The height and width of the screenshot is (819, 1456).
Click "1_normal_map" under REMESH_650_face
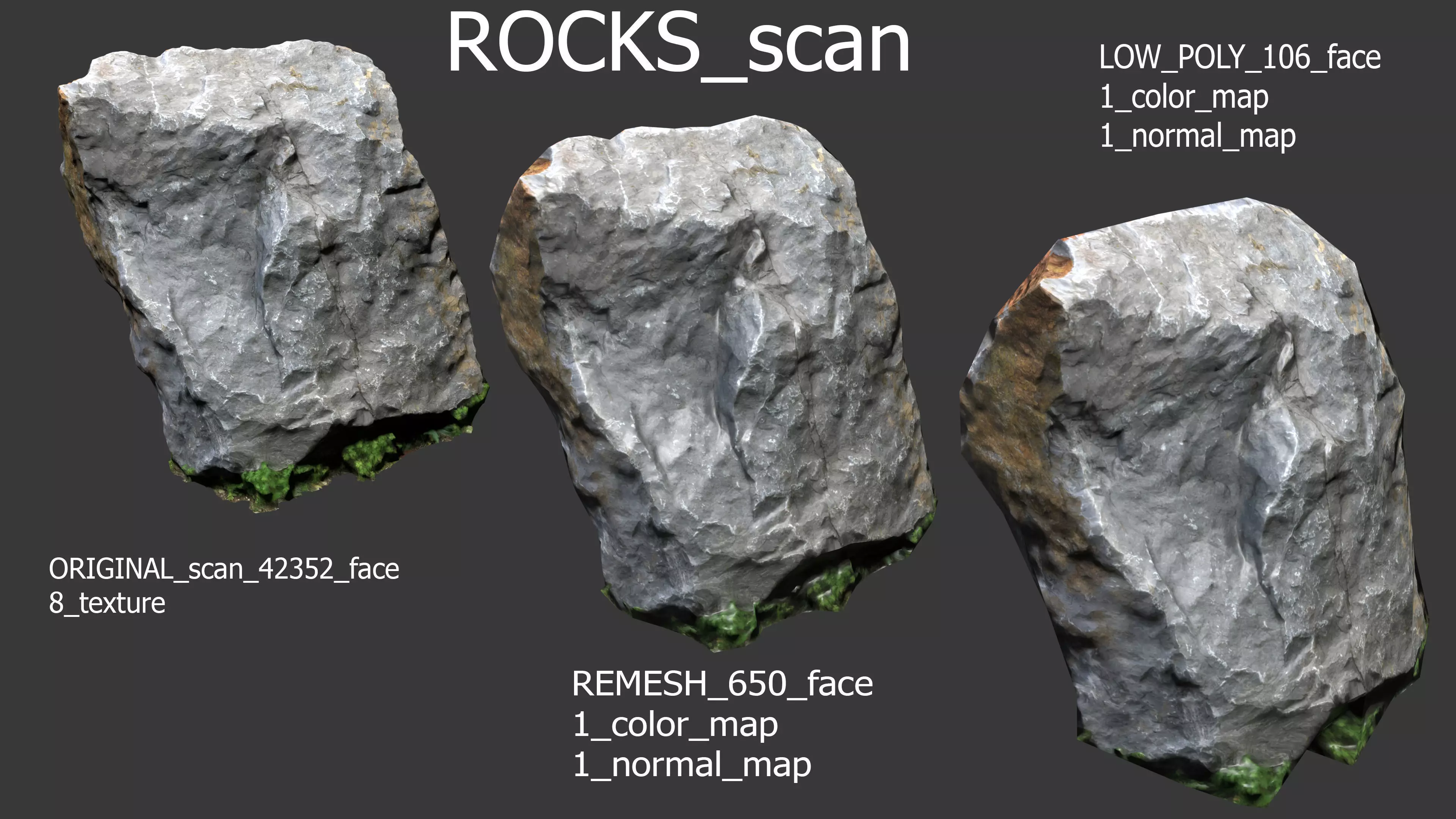tap(692, 765)
